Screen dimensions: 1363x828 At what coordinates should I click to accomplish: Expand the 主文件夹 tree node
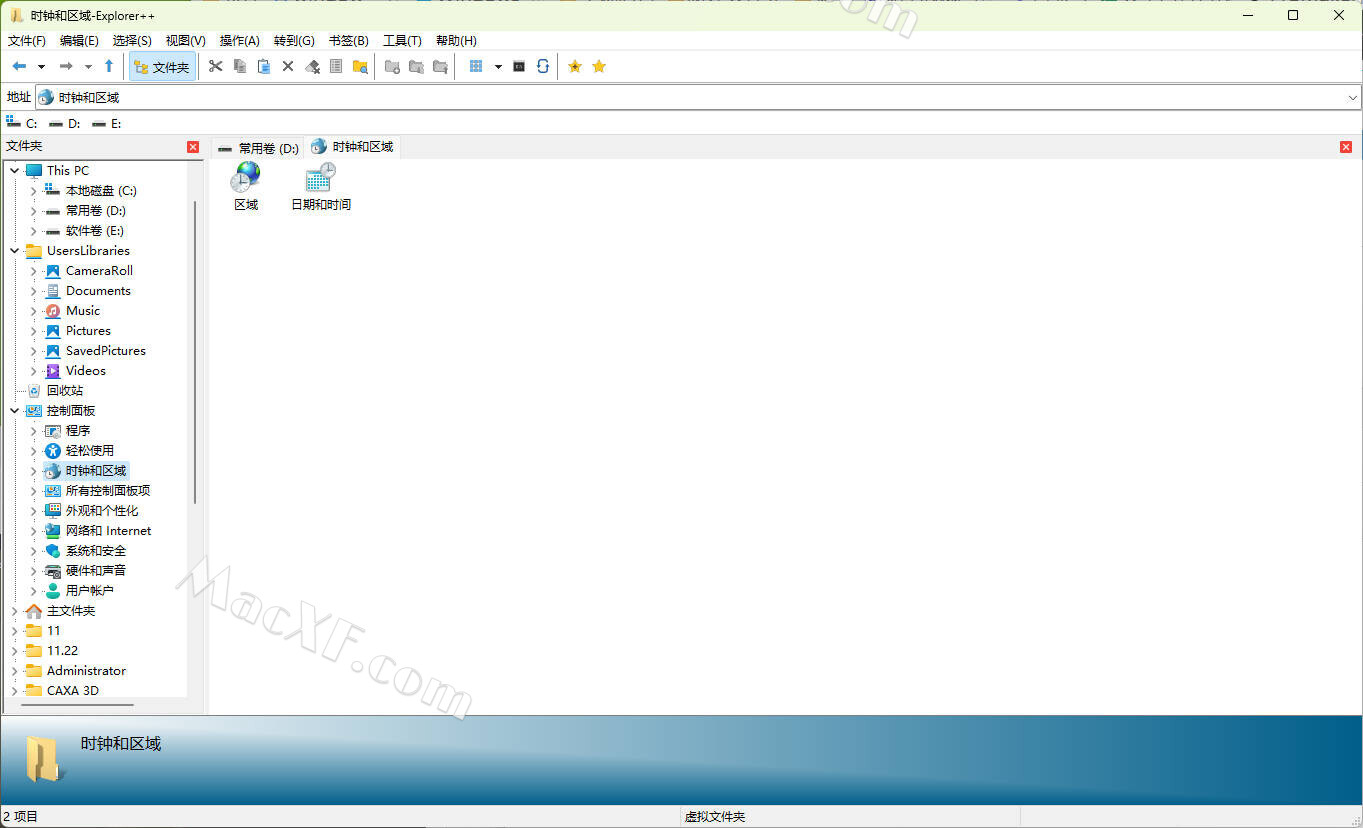pos(15,611)
